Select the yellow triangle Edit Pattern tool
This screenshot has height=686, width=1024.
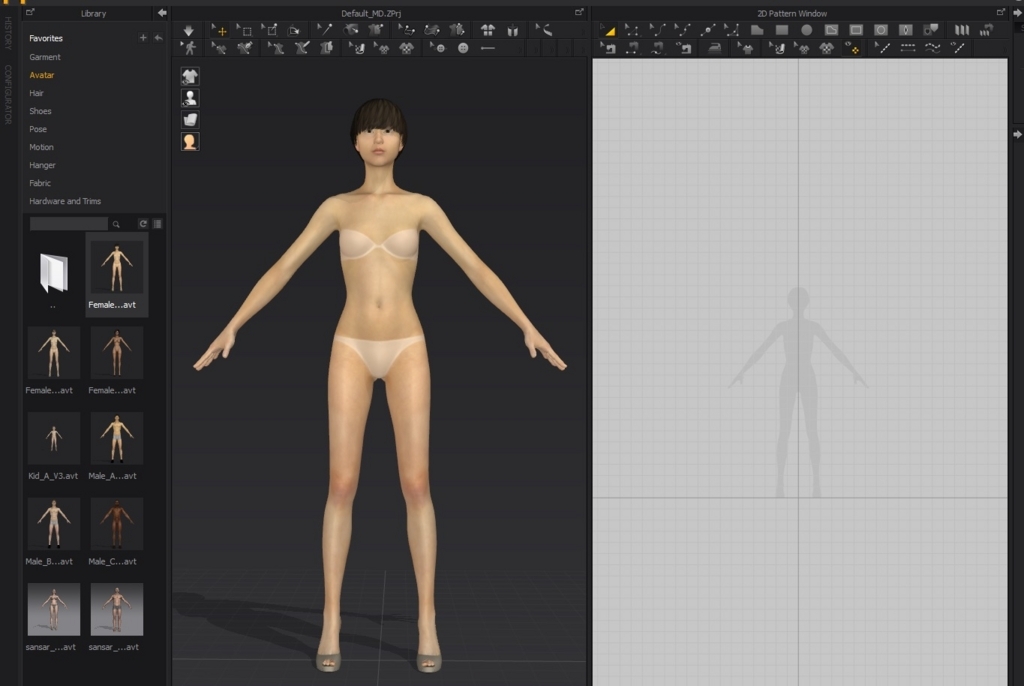[x=607, y=30]
